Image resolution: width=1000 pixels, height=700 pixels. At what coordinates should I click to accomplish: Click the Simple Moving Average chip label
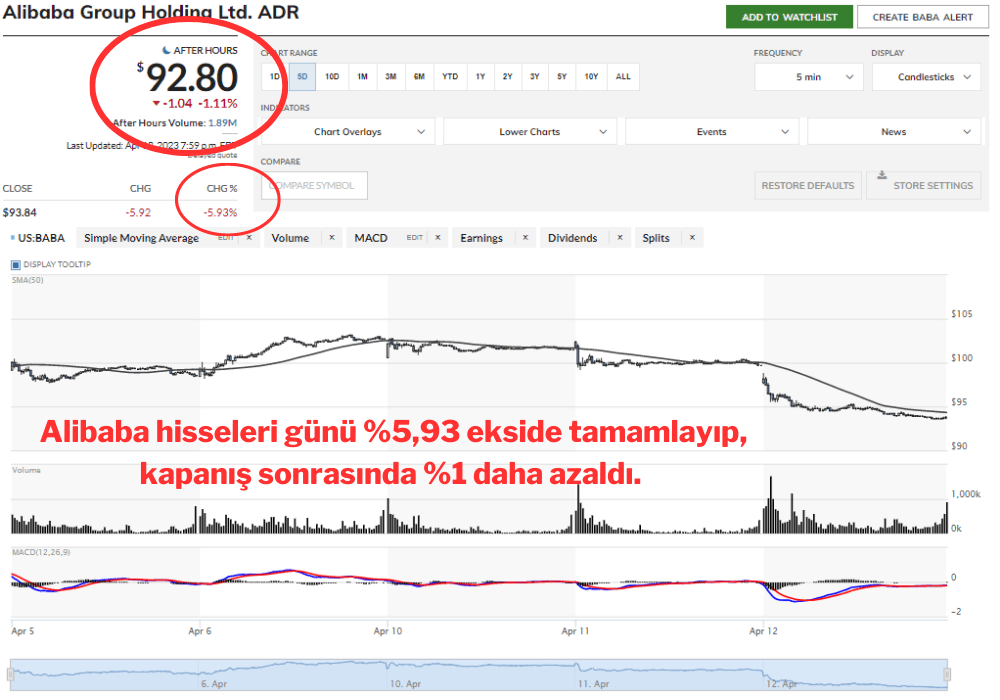(x=142, y=238)
